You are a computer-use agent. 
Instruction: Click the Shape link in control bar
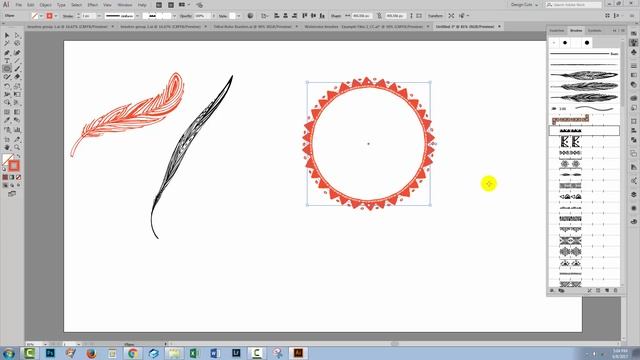pyautogui.click(x=336, y=16)
